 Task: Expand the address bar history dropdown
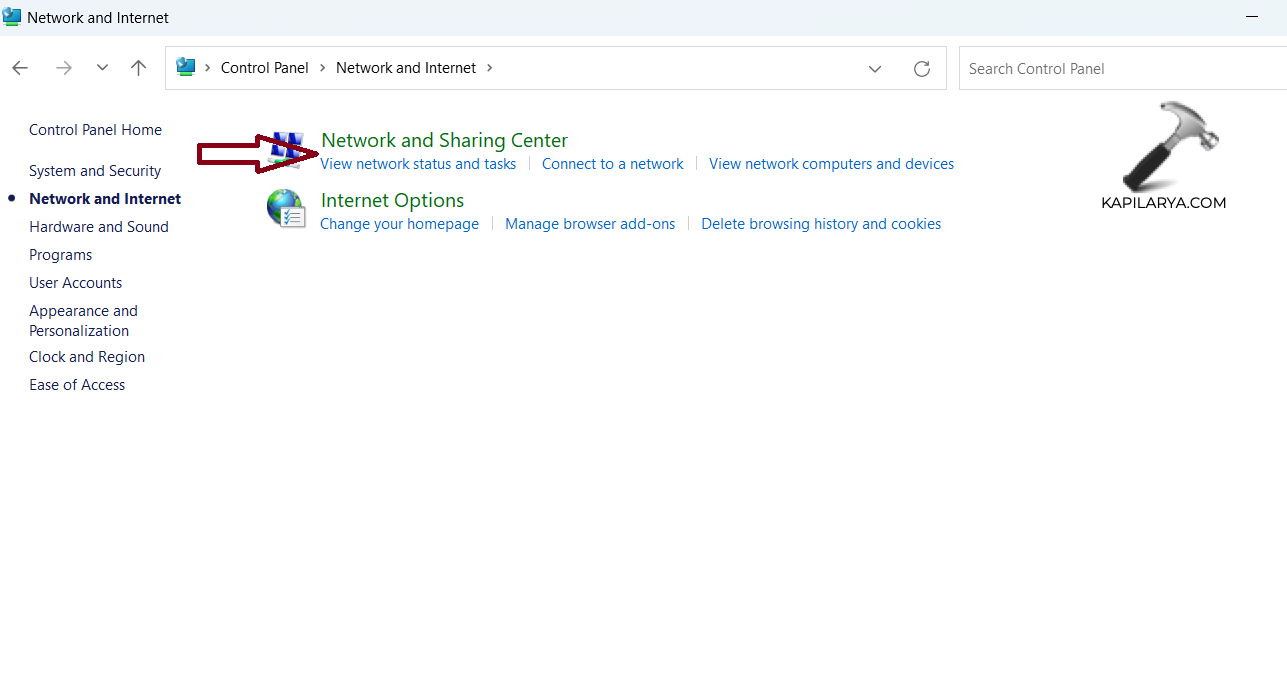[875, 69]
